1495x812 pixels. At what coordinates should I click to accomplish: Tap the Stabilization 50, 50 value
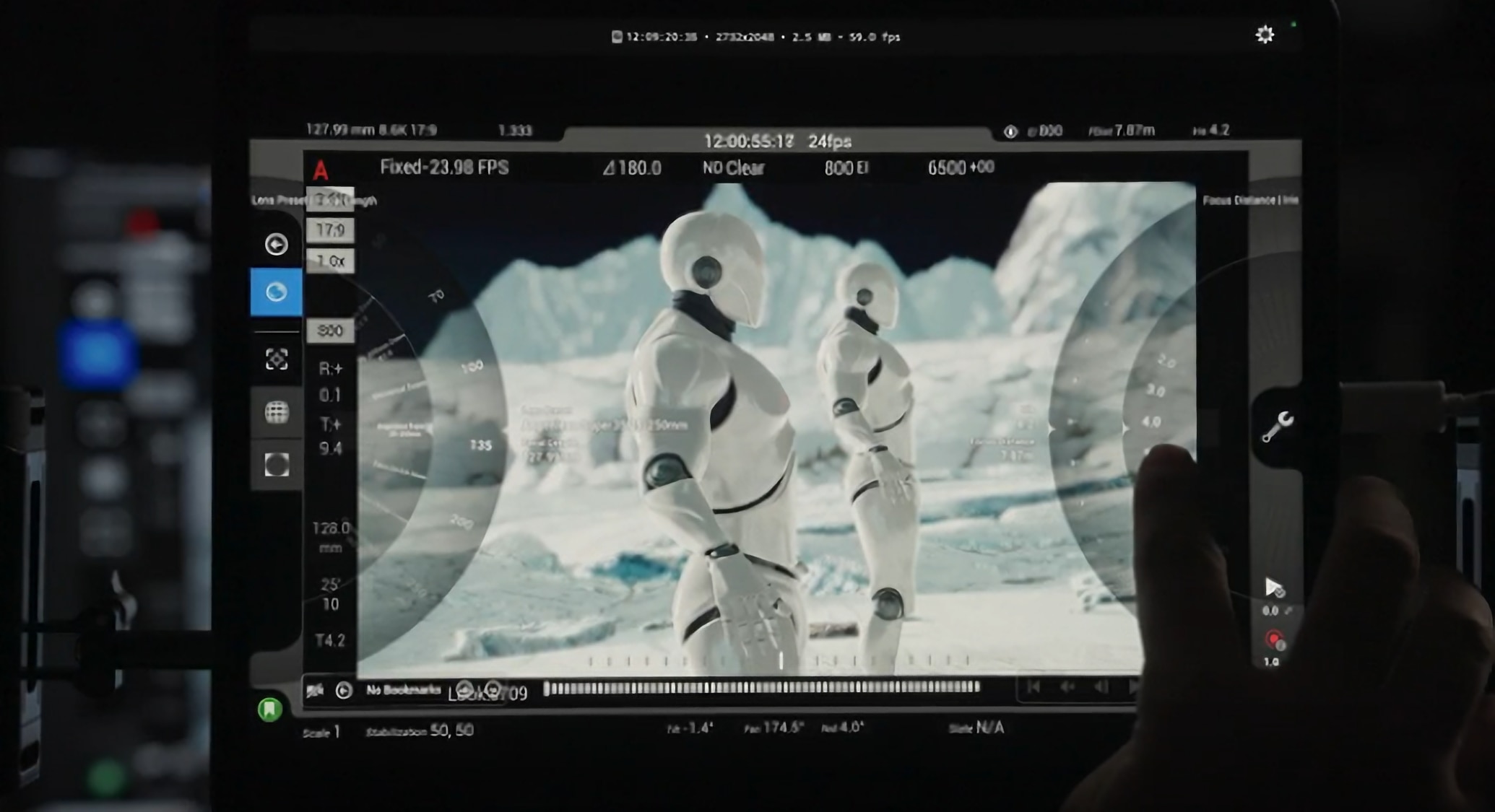[x=420, y=730]
